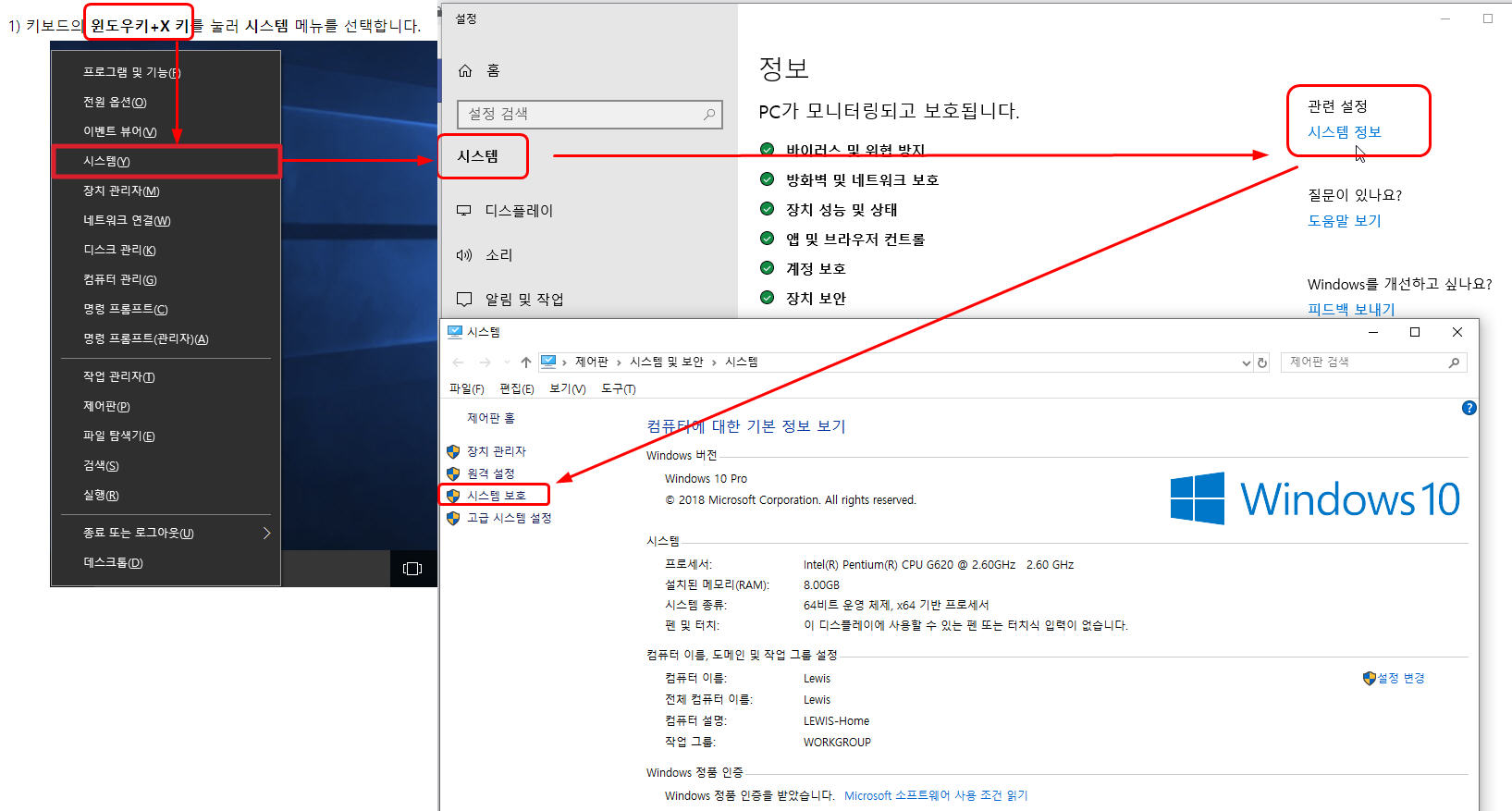Viewport: 1512px width, 811px height.
Task: Click 시스템 및 보안 breadcrumb
Action: (x=666, y=362)
